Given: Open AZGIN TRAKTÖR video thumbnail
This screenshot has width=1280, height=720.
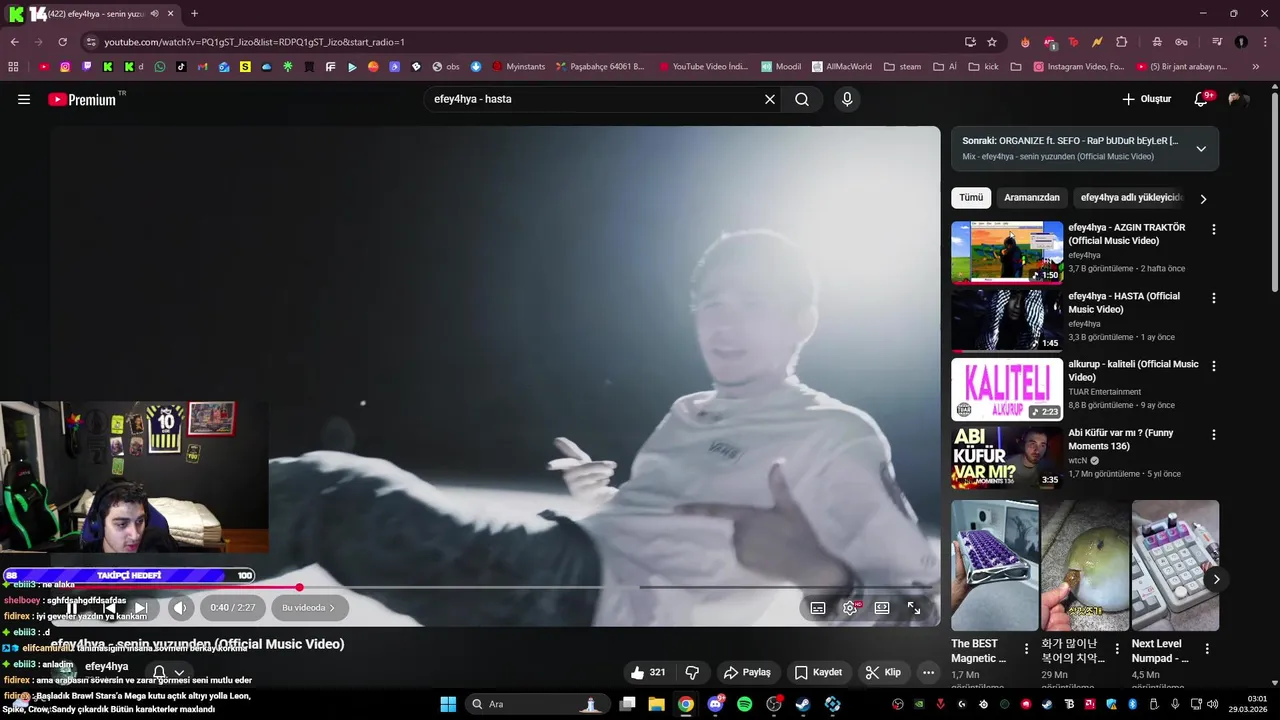Looking at the screenshot, I should coord(1007,252).
